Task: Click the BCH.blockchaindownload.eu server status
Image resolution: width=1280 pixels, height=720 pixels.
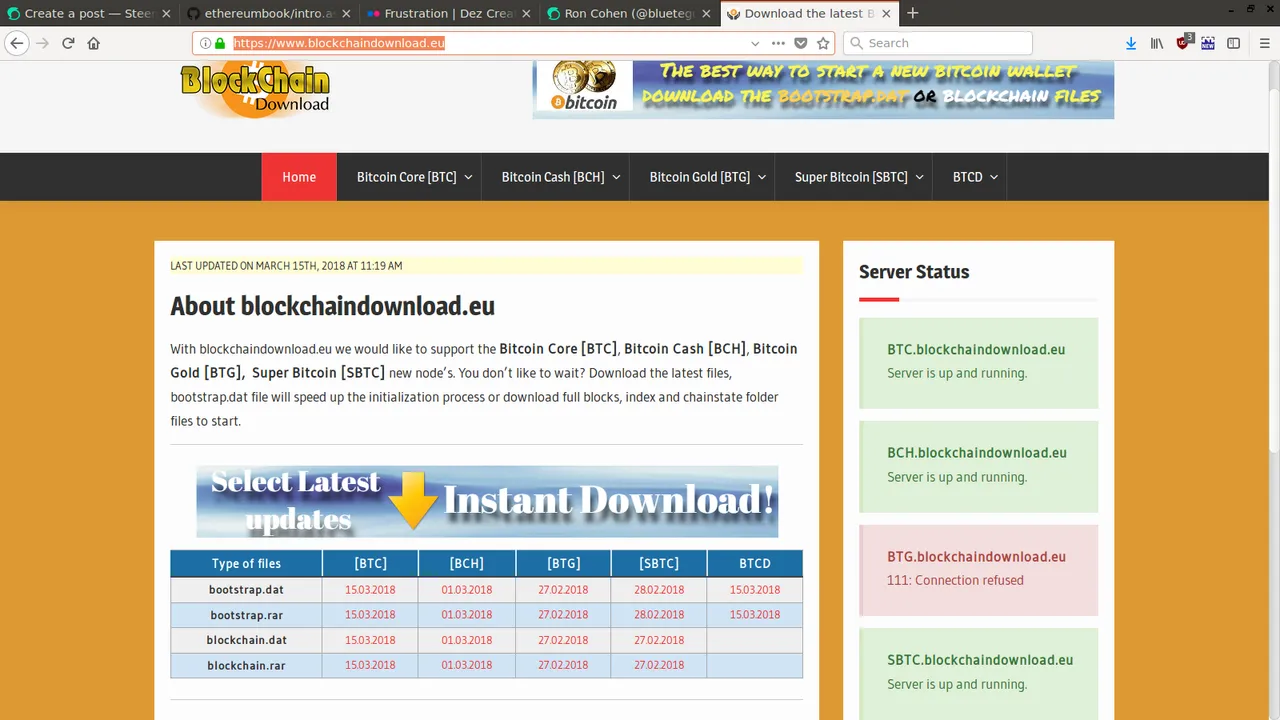Action: pos(978,466)
